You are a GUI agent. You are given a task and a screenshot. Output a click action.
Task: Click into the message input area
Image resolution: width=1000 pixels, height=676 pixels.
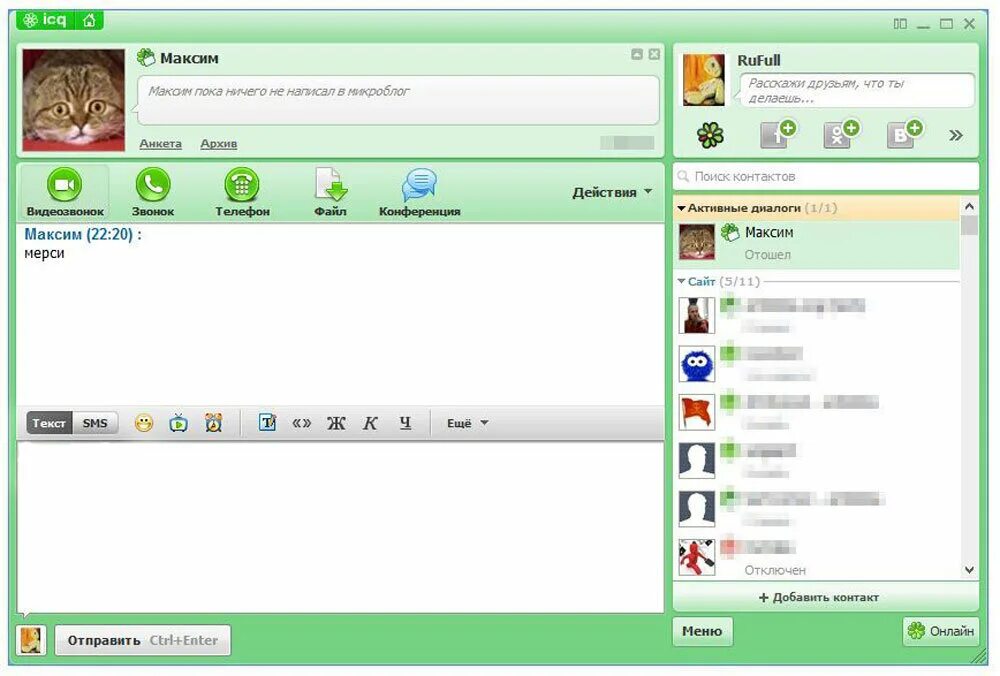click(x=340, y=527)
